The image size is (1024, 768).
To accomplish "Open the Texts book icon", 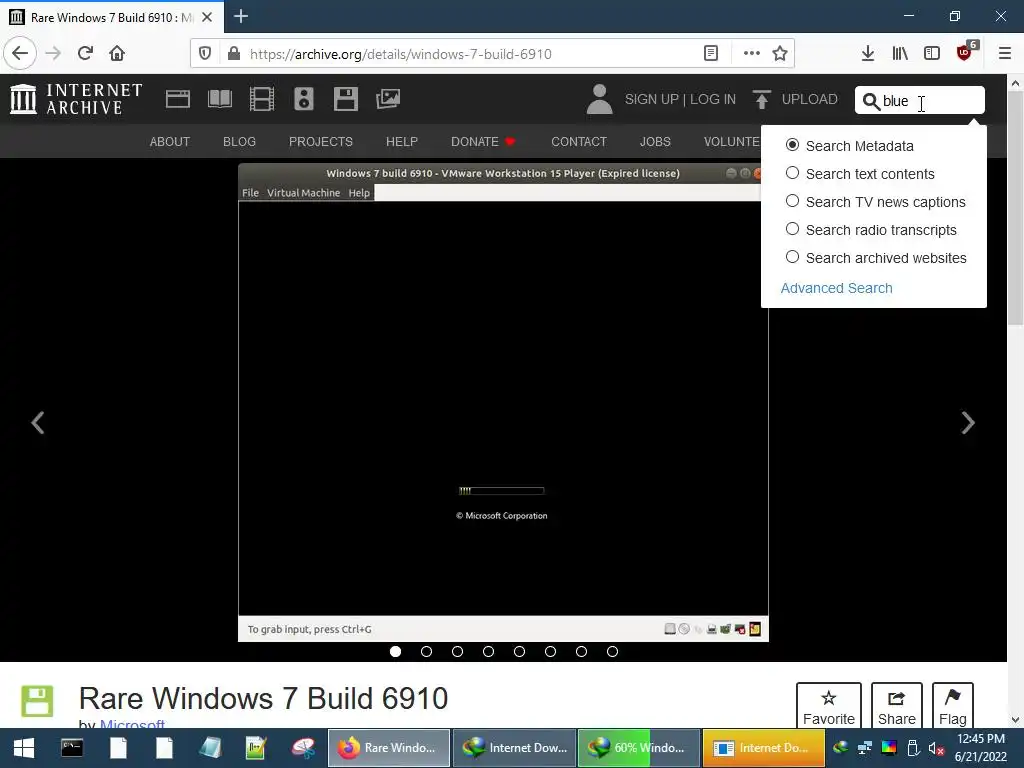I will click(219, 99).
